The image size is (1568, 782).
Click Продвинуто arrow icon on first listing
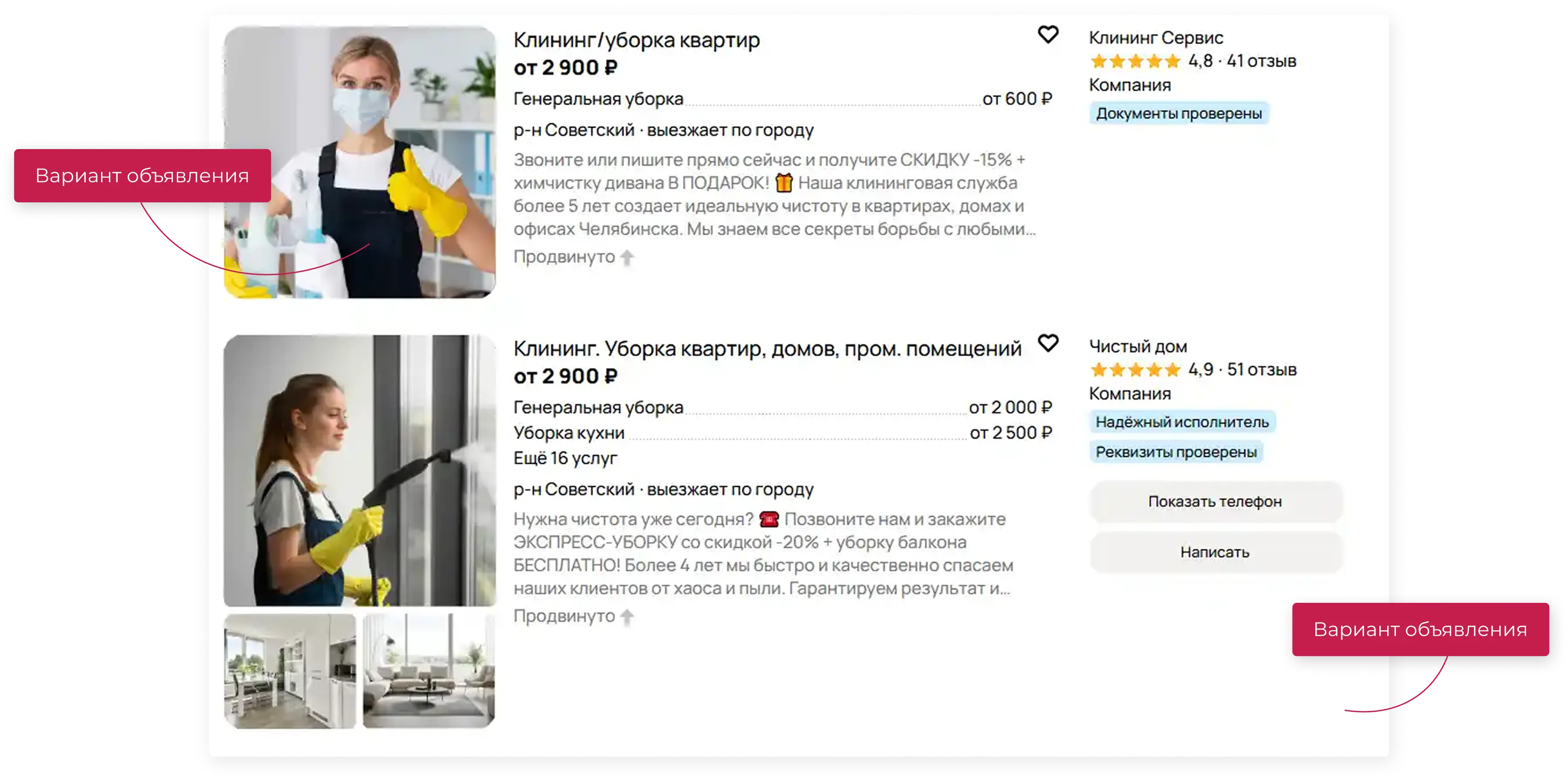[x=627, y=258]
